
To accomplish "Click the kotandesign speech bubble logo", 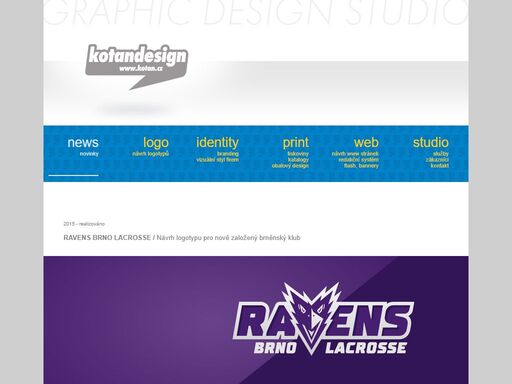I will click(x=137, y=67).
